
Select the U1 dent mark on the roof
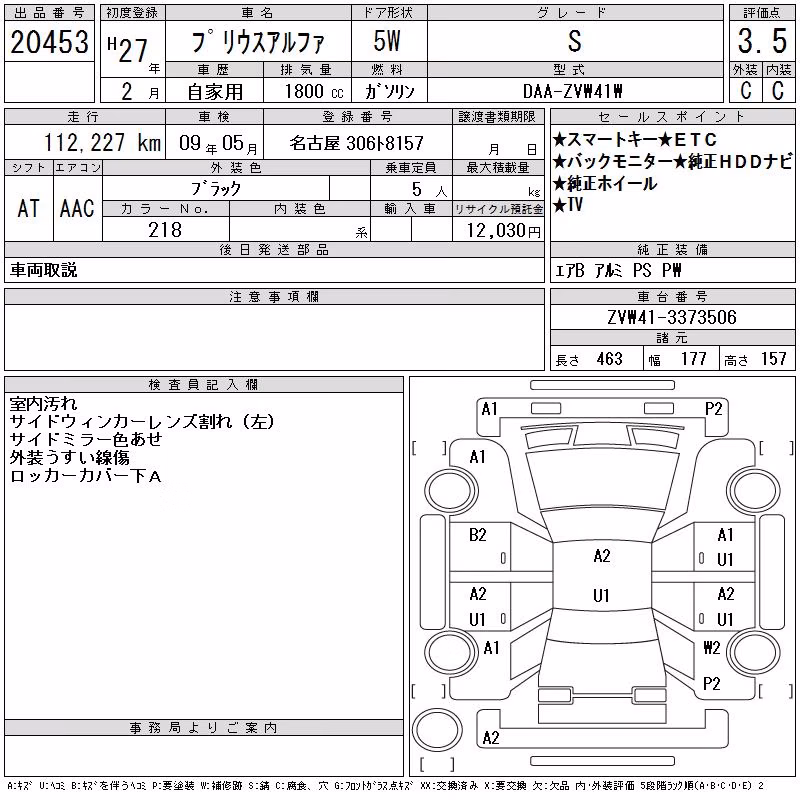coord(602,595)
